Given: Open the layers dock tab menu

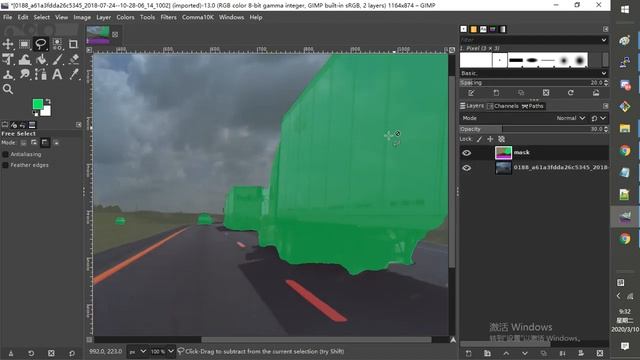Looking at the screenshot, I should point(605,106).
